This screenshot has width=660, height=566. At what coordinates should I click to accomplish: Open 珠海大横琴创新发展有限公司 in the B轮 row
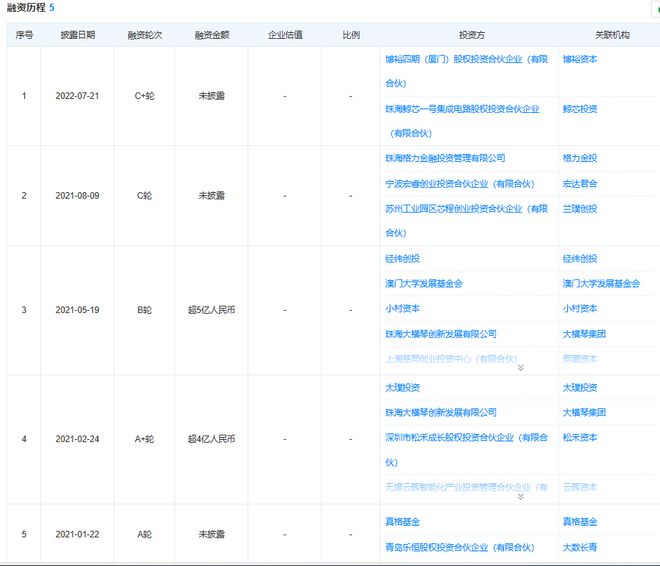pos(441,334)
